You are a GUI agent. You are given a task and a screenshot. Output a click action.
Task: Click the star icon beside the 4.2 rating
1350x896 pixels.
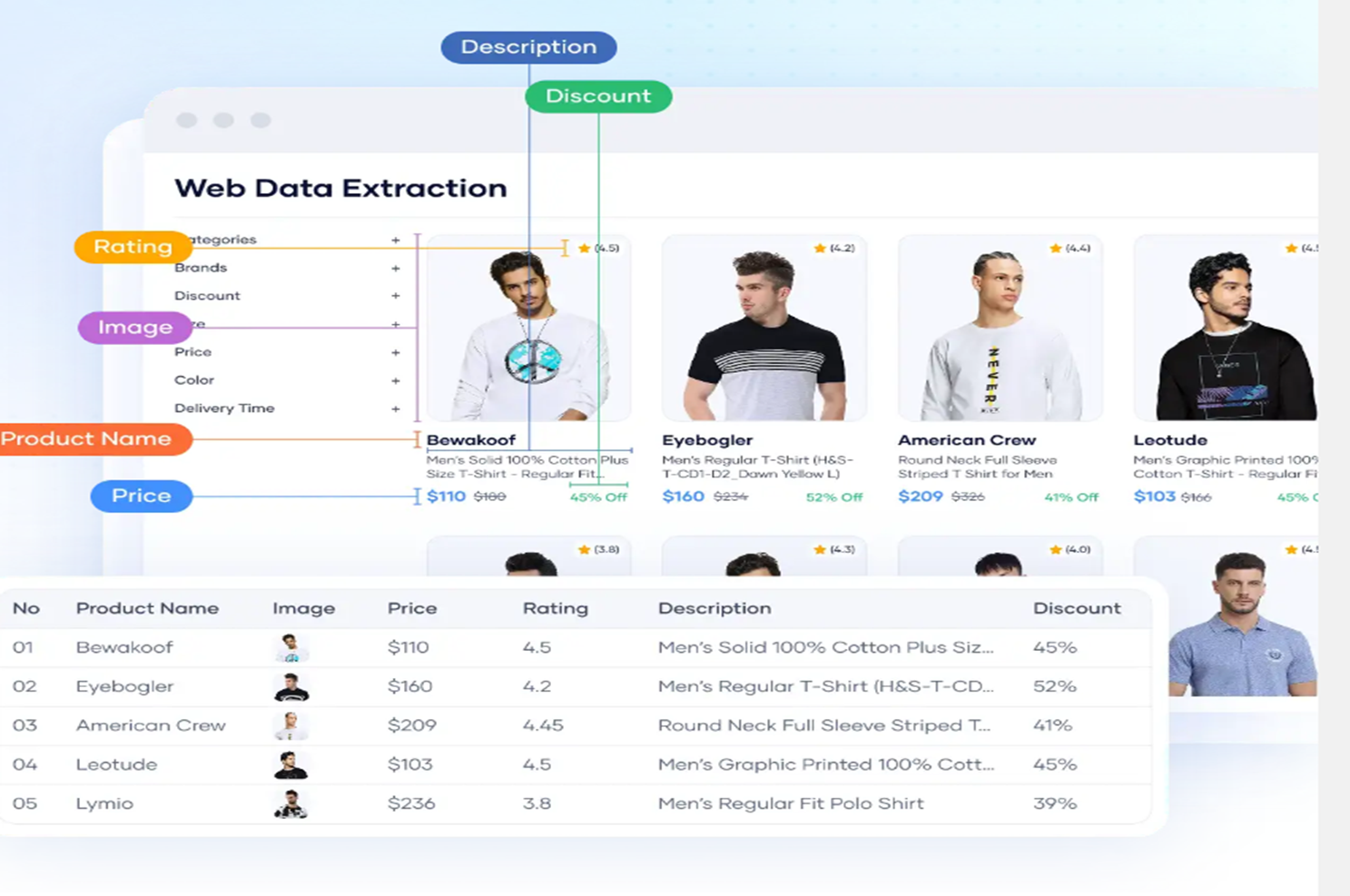point(820,248)
